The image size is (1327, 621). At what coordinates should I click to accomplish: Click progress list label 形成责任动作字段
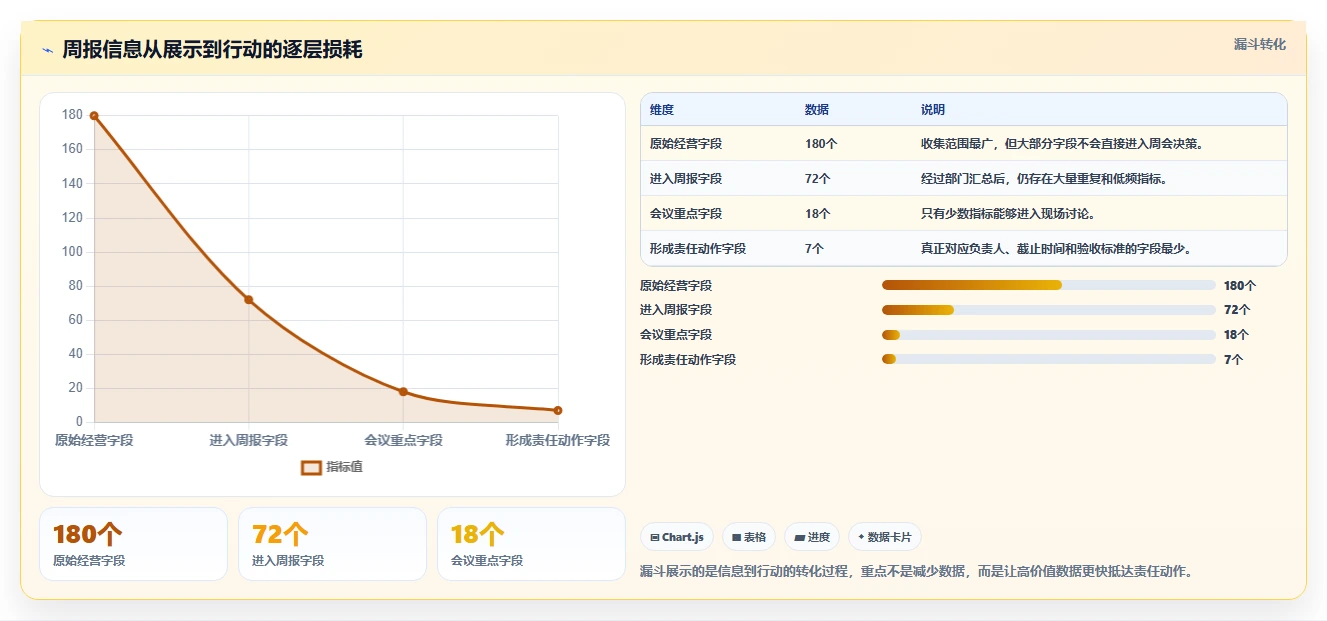tap(688, 359)
